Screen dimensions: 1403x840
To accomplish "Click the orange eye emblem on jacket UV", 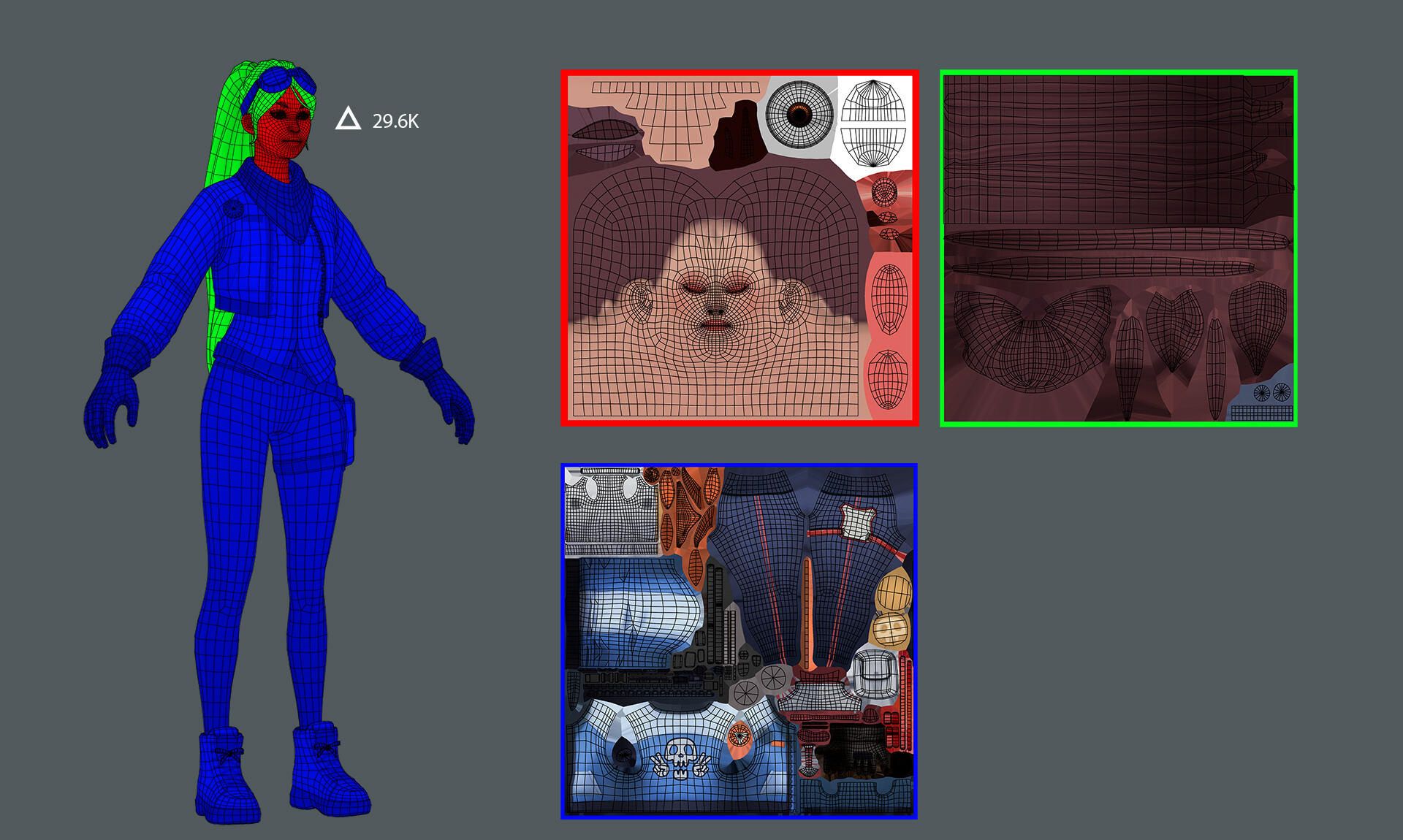I will 739,736.
